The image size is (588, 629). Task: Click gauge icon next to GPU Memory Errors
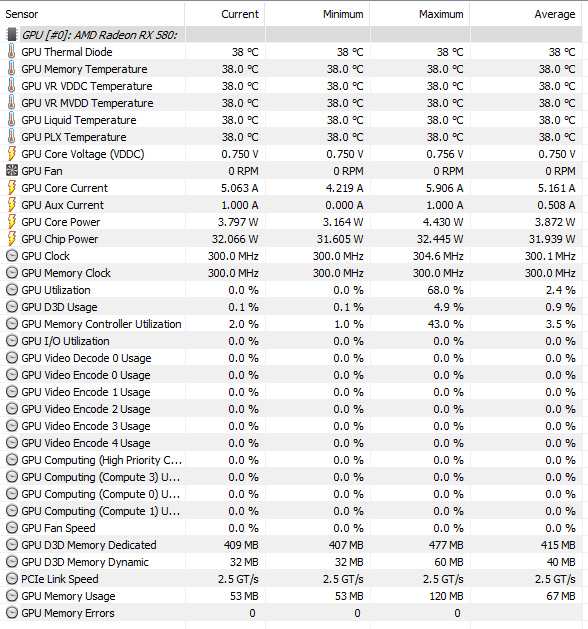12,613
